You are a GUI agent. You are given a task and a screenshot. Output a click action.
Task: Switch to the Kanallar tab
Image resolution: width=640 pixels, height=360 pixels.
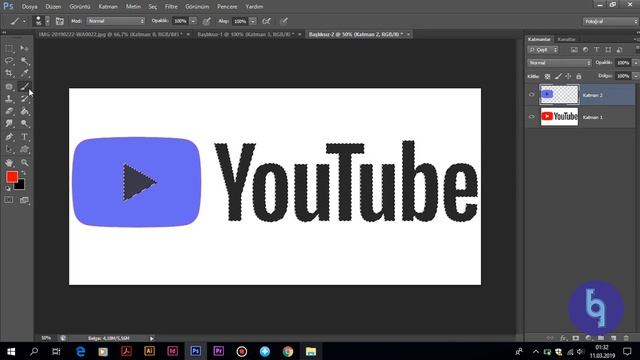click(567, 39)
